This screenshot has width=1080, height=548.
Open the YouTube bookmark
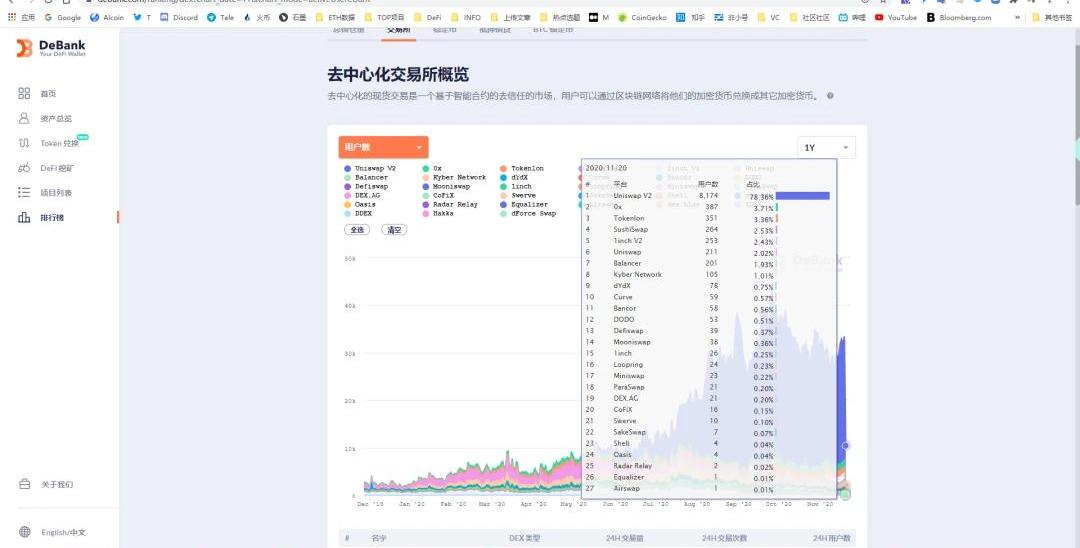click(x=895, y=17)
